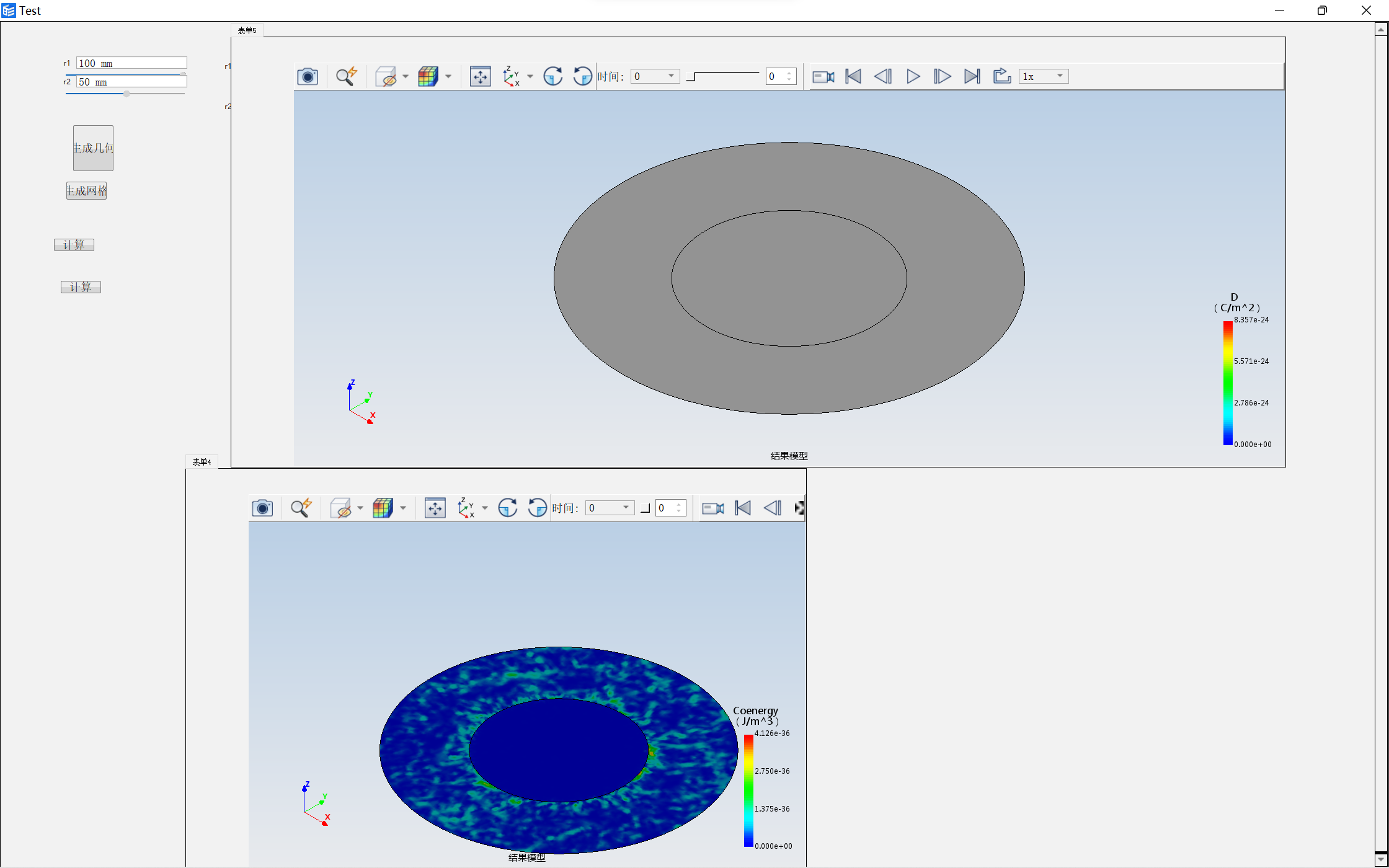Screen dimensions: 1389x868
Task: Rotate view counterclockwise in 表单4 toolbar
Action: tap(537, 508)
